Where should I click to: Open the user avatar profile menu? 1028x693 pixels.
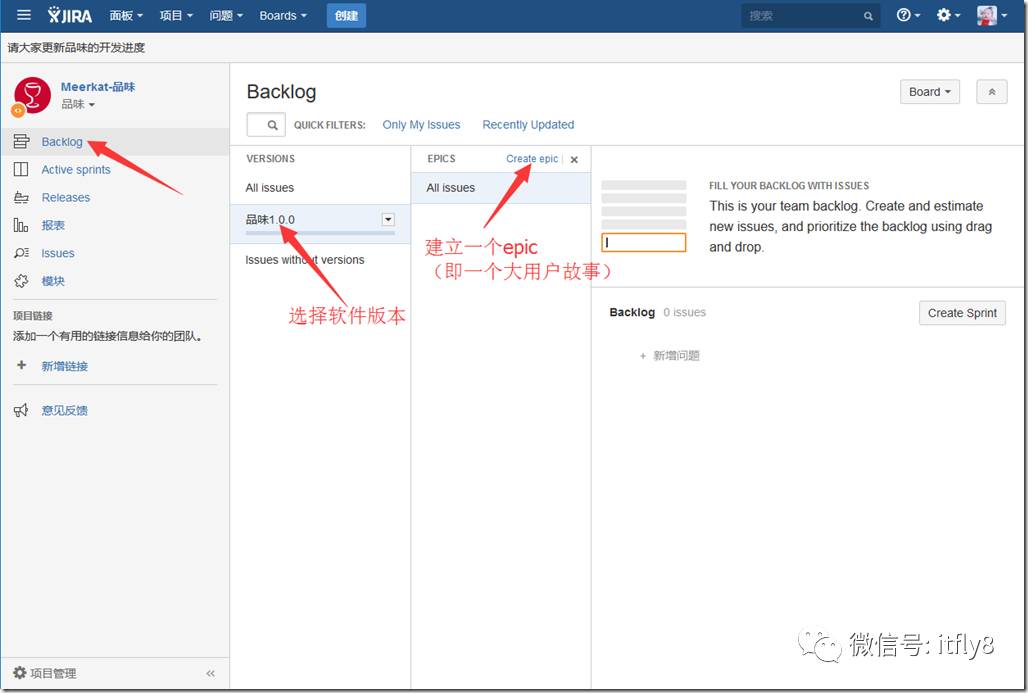click(991, 15)
